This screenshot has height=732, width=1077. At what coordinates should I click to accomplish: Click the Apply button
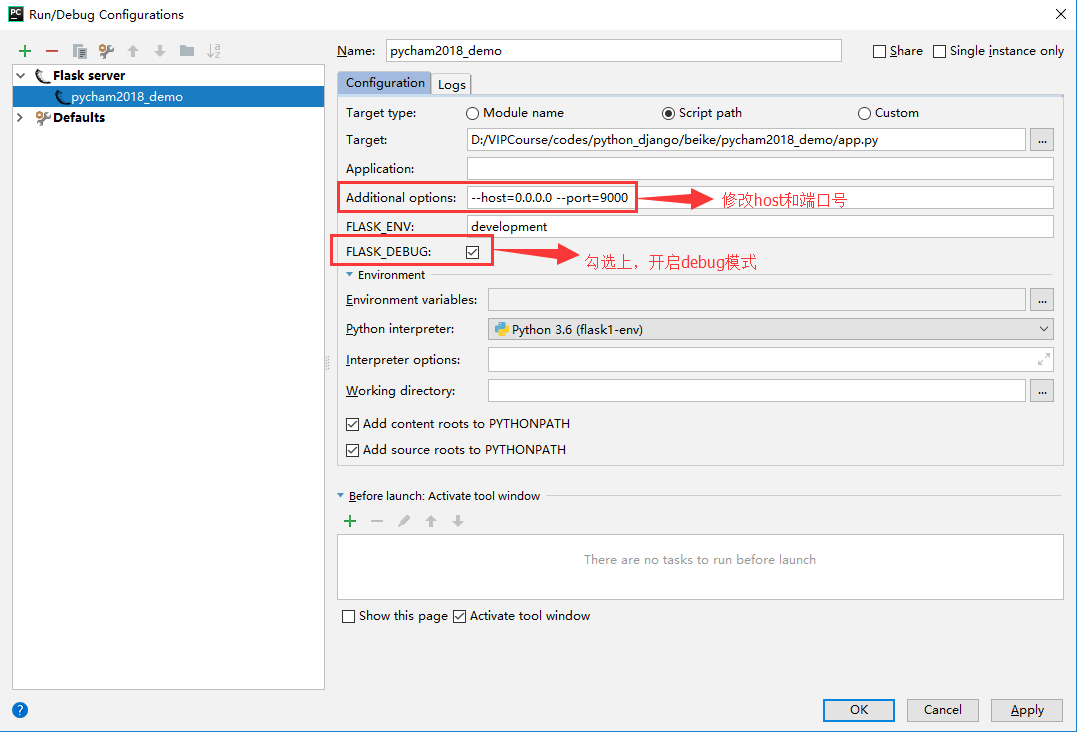click(x=1026, y=710)
